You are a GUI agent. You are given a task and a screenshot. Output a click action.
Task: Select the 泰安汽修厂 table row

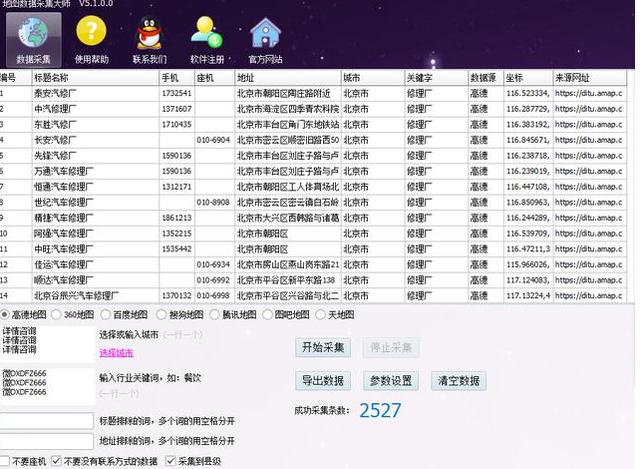(93, 93)
